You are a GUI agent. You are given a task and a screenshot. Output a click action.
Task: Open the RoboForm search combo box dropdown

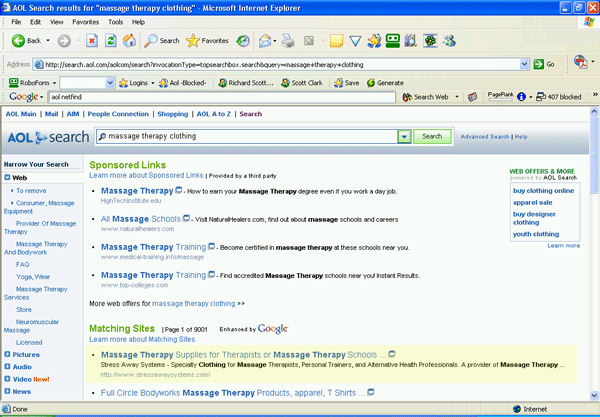[110, 83]
